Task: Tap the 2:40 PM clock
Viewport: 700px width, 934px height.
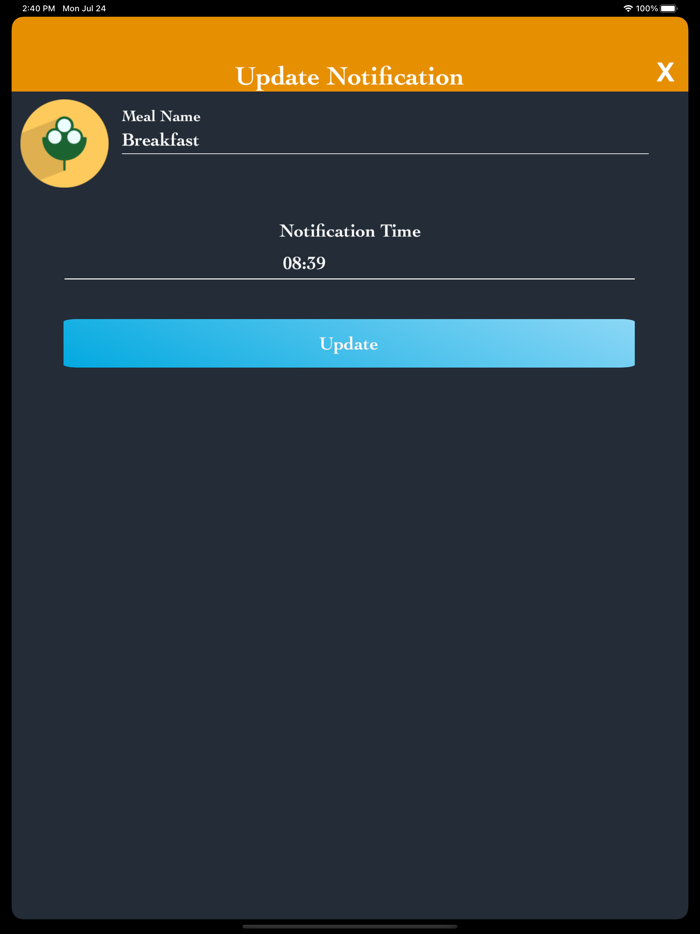Action: point(39,8)
